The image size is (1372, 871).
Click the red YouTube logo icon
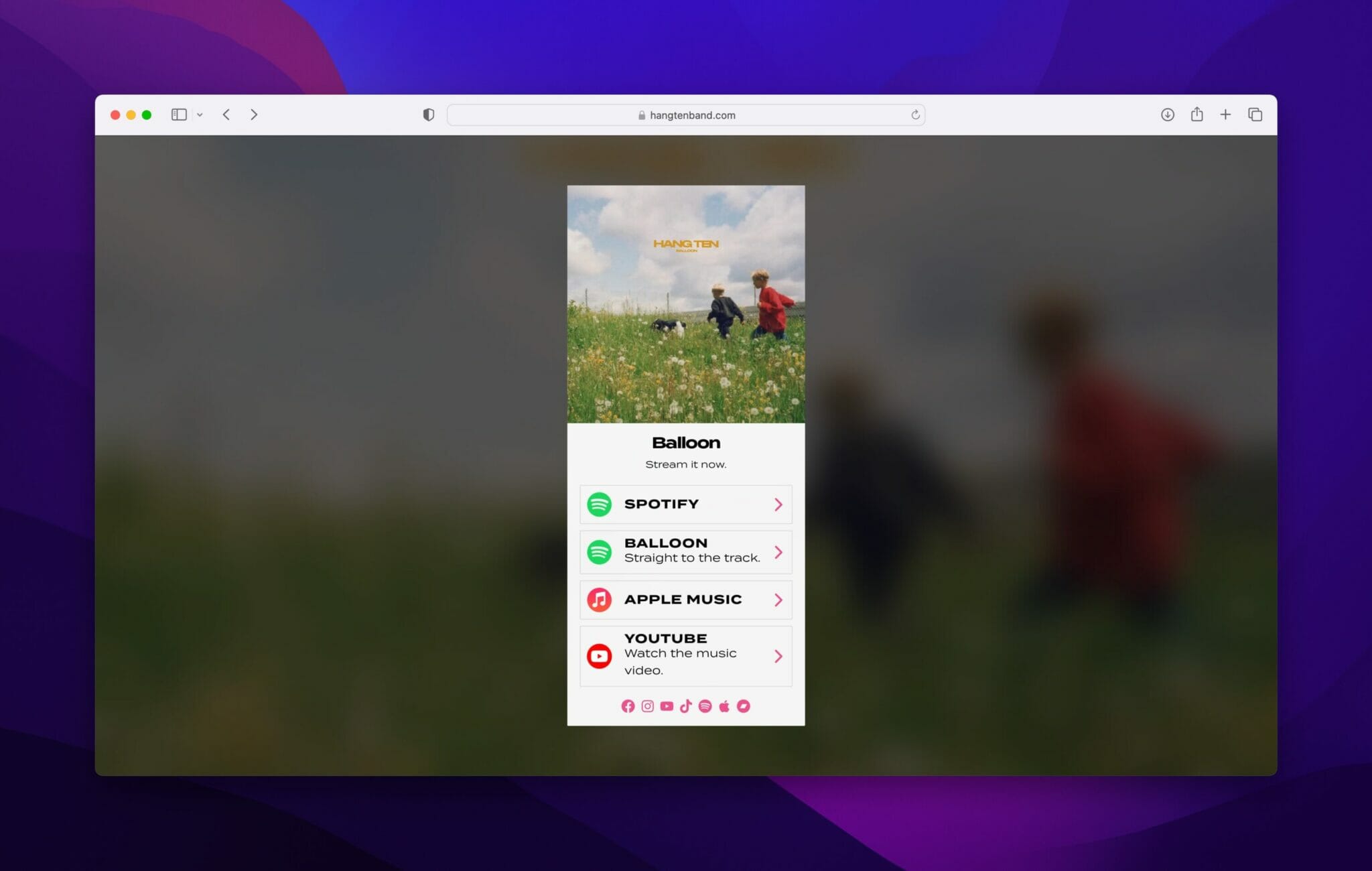[x=600, y=656]
